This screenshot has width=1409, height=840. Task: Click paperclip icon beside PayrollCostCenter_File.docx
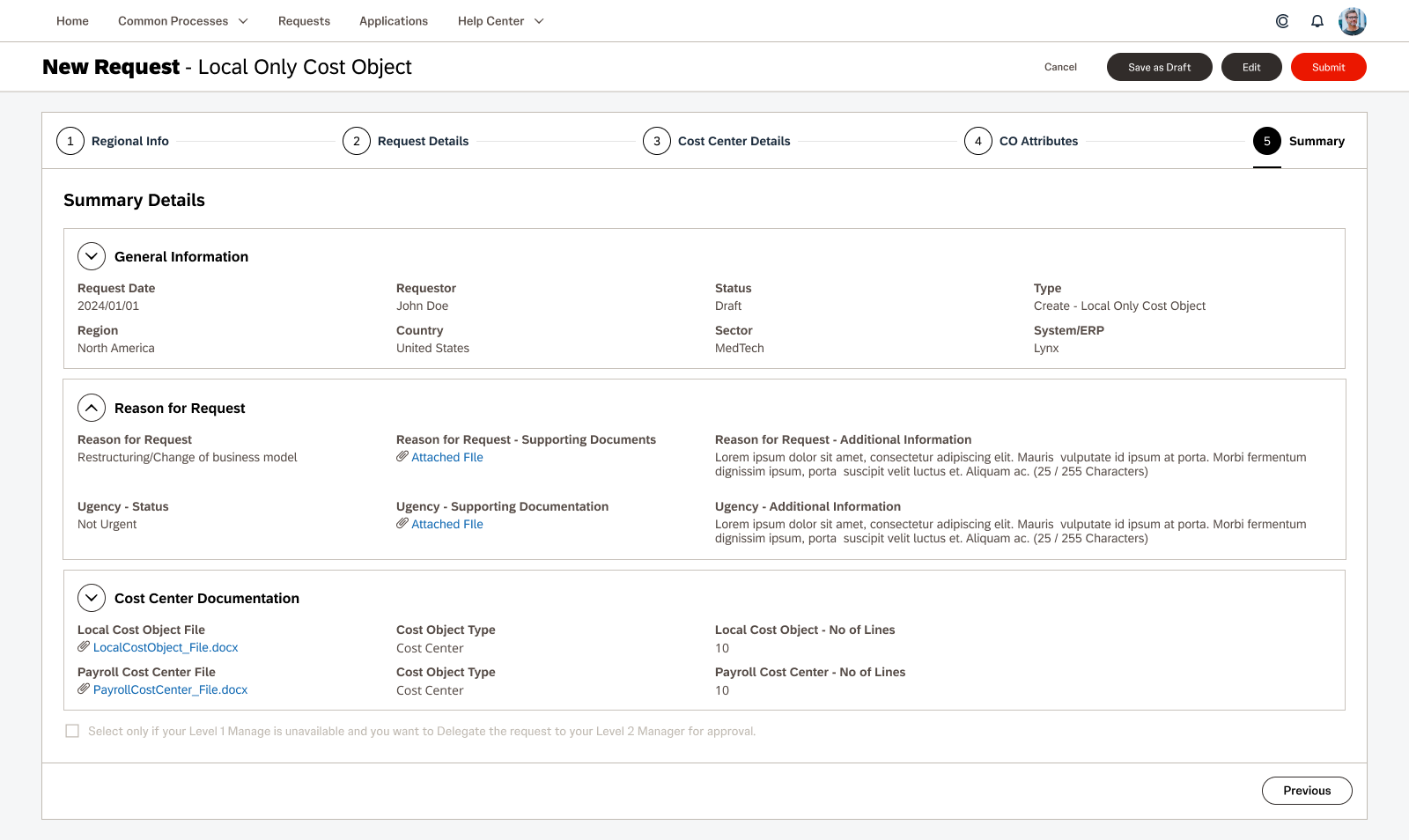point(84,689)
